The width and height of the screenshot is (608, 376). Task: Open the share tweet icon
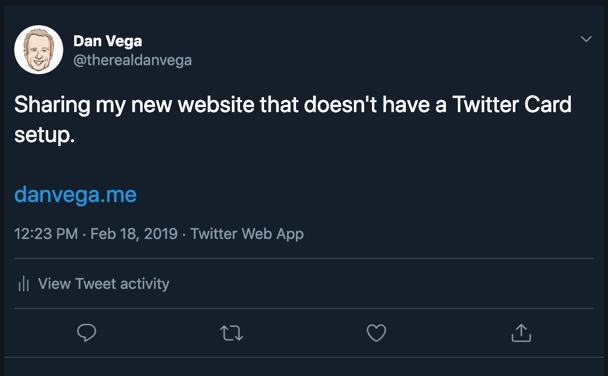click(521, 333)
